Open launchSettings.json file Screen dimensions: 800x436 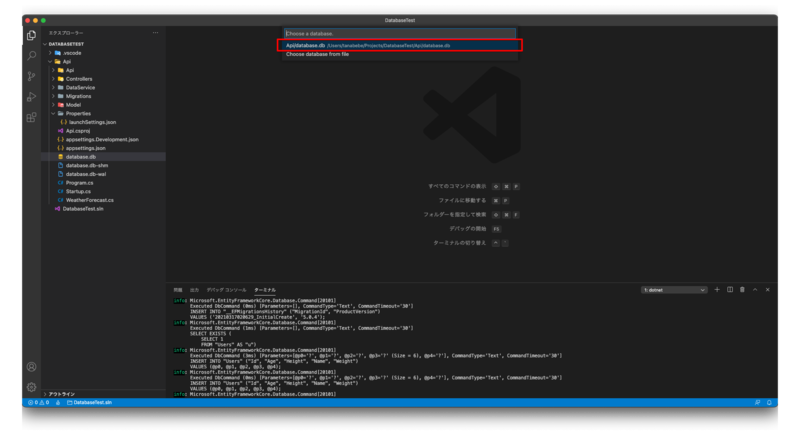pos(92,122)
